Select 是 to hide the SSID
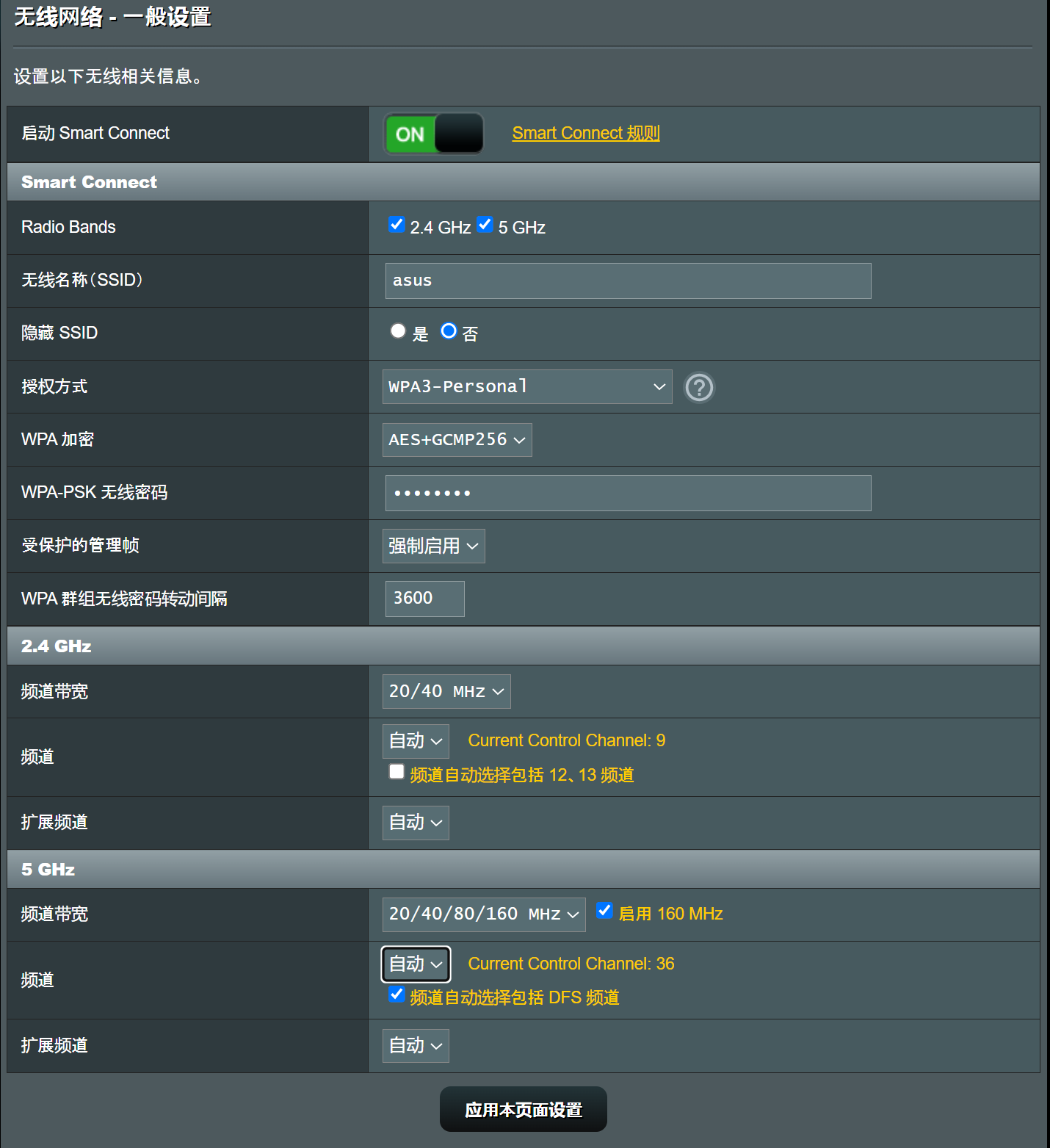Viewport: 1050px width, 1148px height. 398,331
